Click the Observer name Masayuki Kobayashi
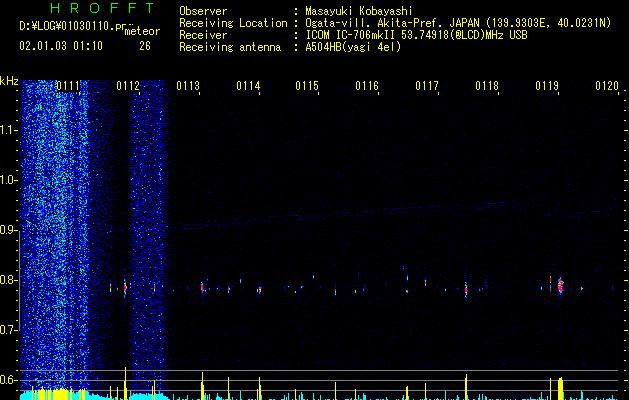Viewport: 629px width, 400px height. tap(359, 11)
